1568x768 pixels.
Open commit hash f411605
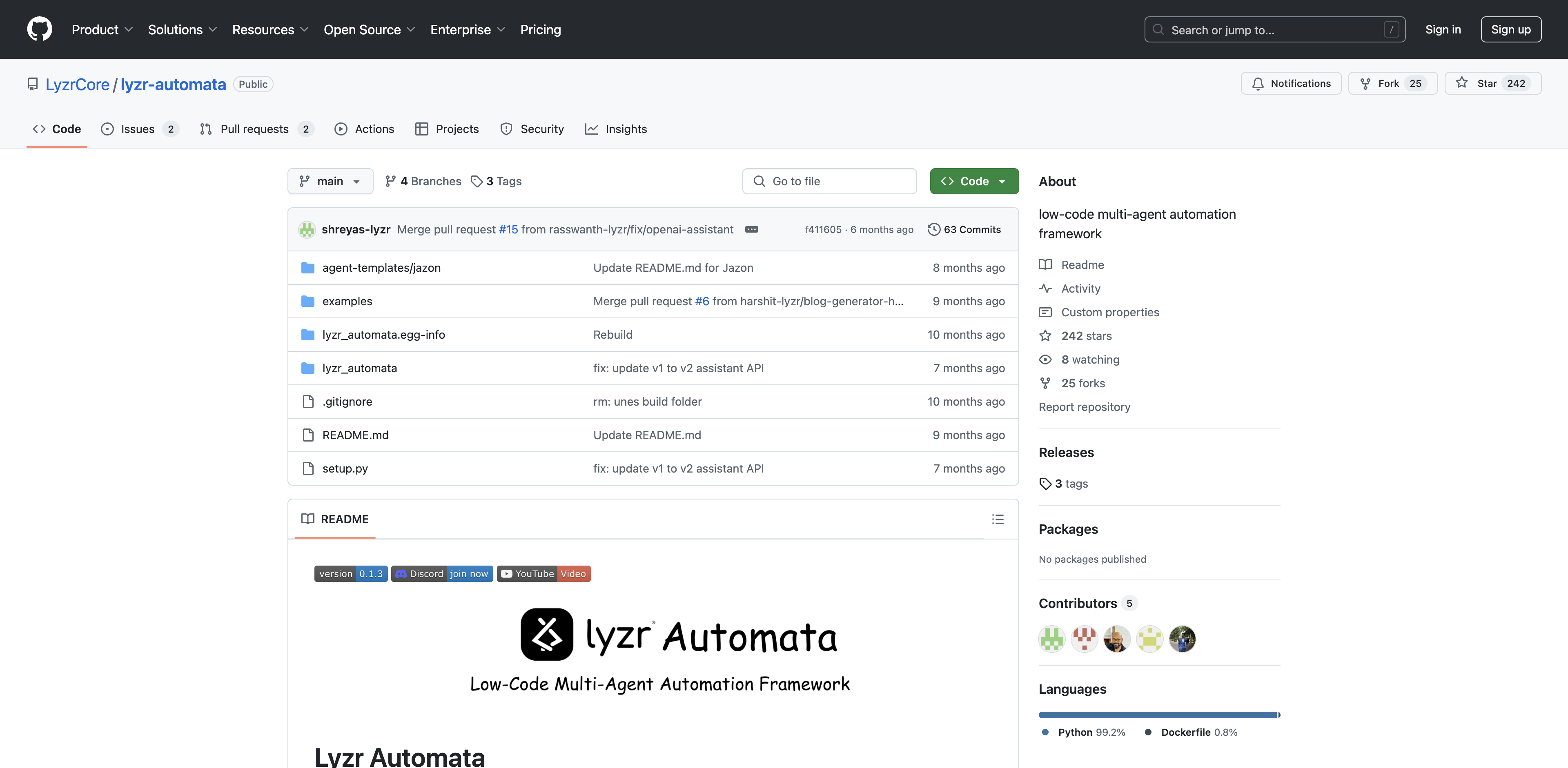pos(823,229)
